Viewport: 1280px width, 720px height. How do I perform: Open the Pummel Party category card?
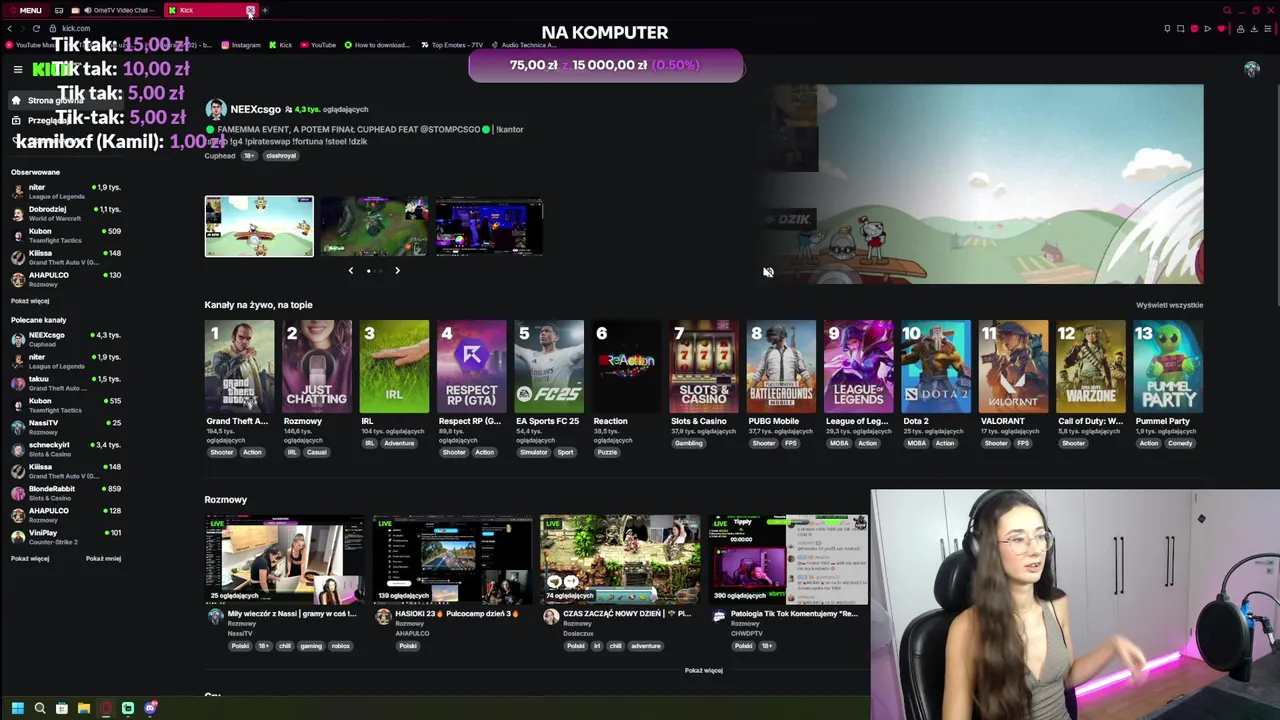point(1169,366)
